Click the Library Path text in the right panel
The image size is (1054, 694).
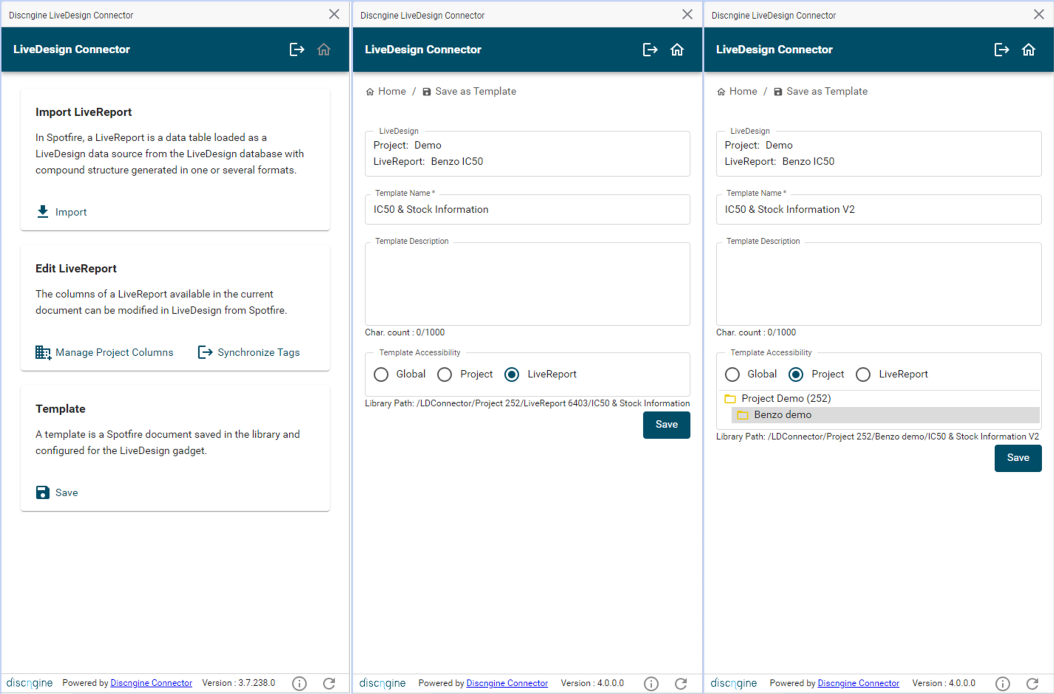[x=877, y=436]
